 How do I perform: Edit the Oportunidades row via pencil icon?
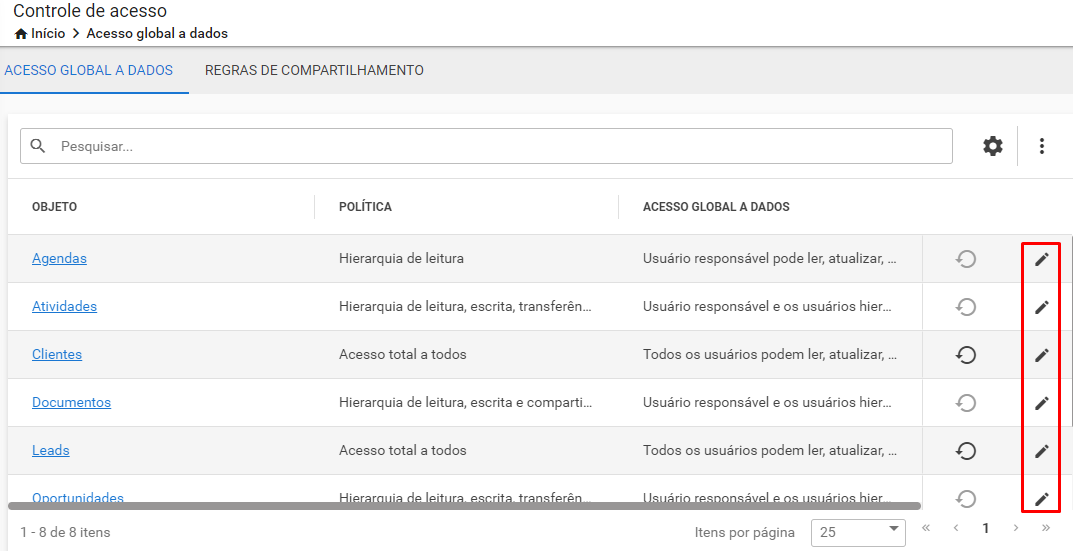(1042, 498)
